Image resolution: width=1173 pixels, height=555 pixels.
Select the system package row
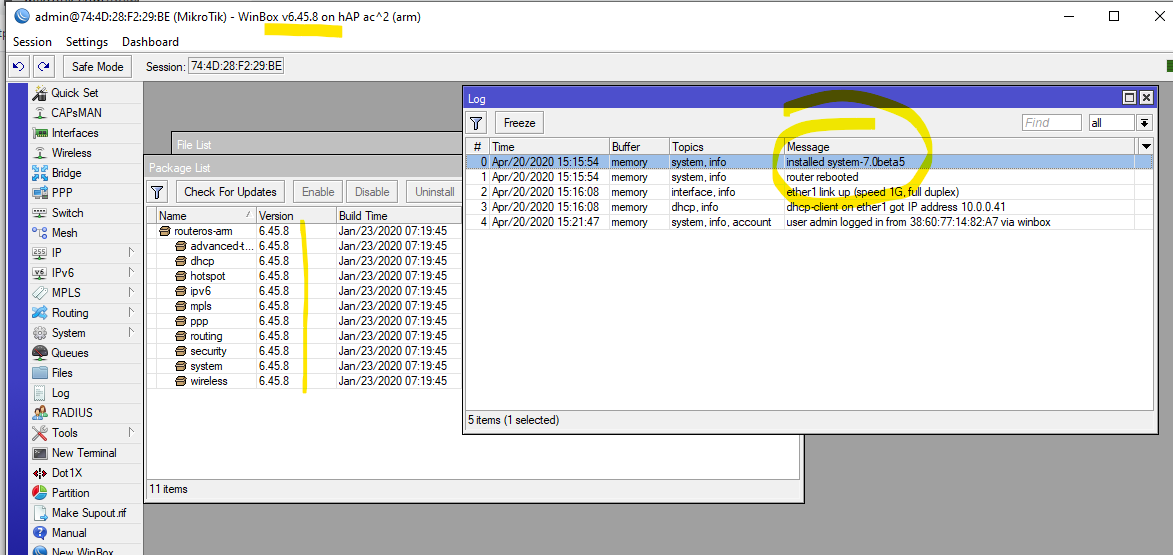pos(304,366)
